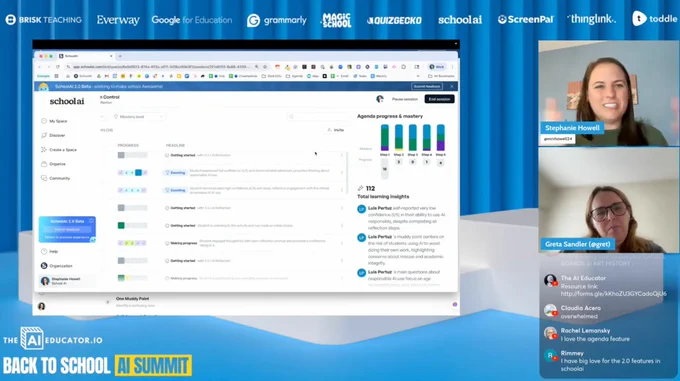Click the Submit feedback button in the blue banner

coord(427,86)
